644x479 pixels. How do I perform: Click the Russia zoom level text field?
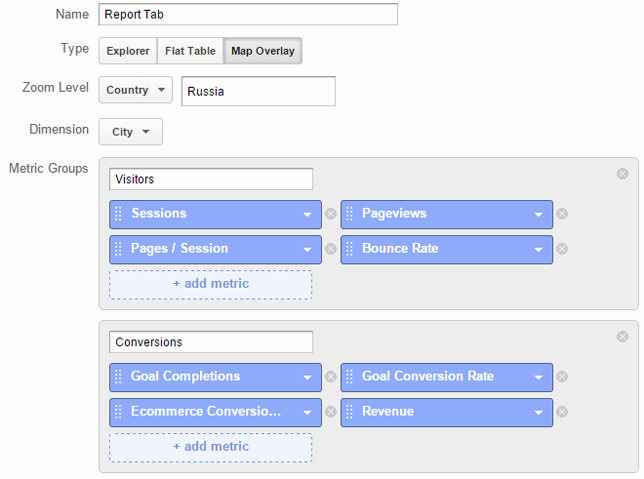tap(258, 91)
